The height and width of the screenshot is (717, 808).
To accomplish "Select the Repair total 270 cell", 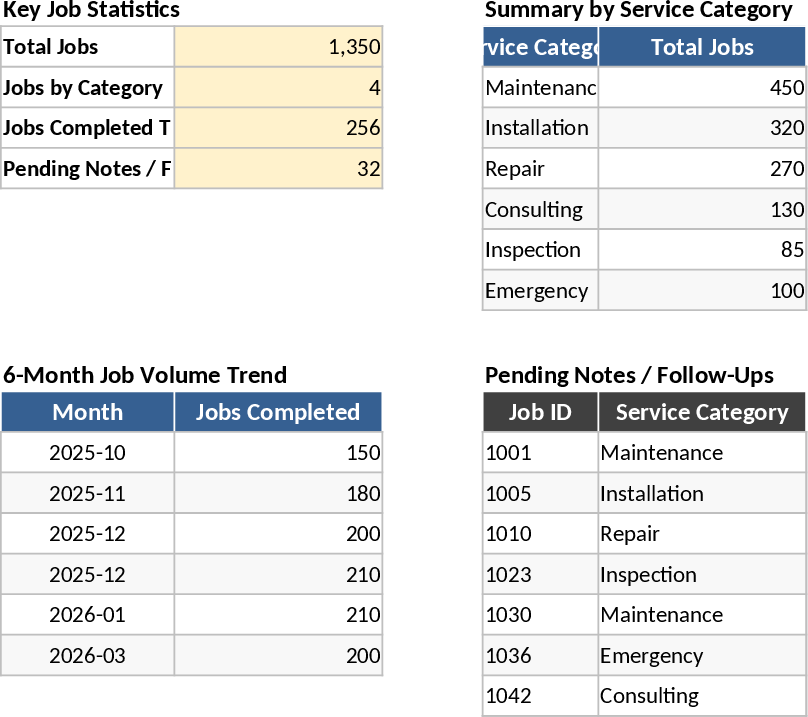I will click(x=702, y=169).
